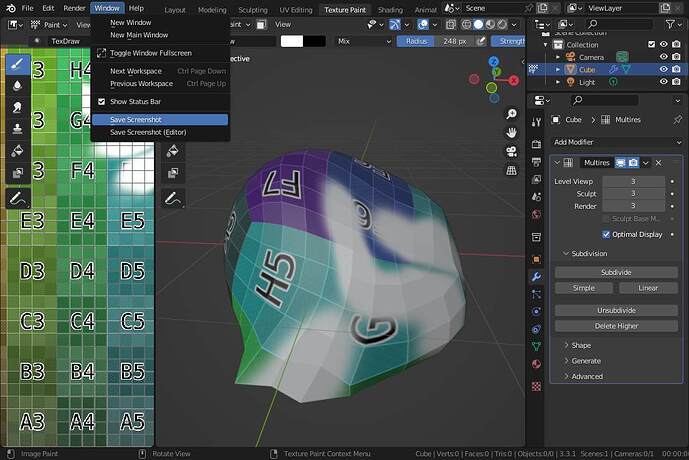The image size is (689, 460).
Task: Remove the Multires modifier with X
Action: (658, 163)
